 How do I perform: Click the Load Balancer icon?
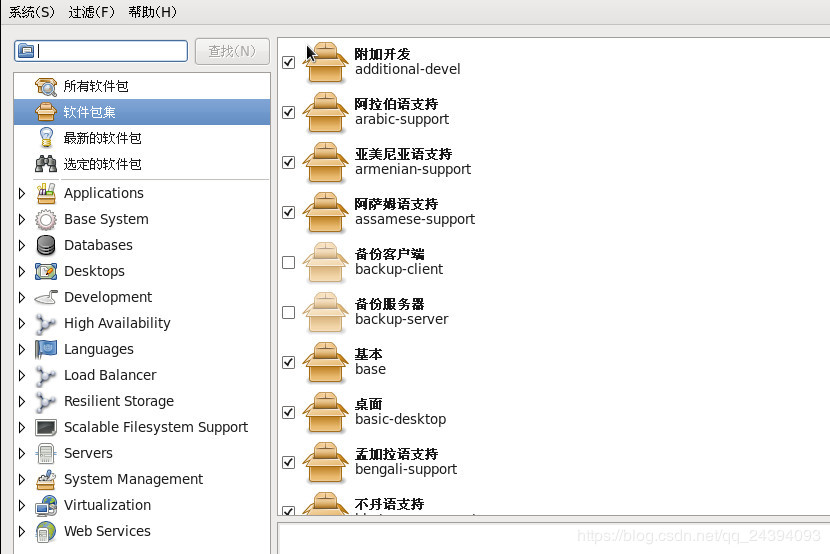coord(46,375)
